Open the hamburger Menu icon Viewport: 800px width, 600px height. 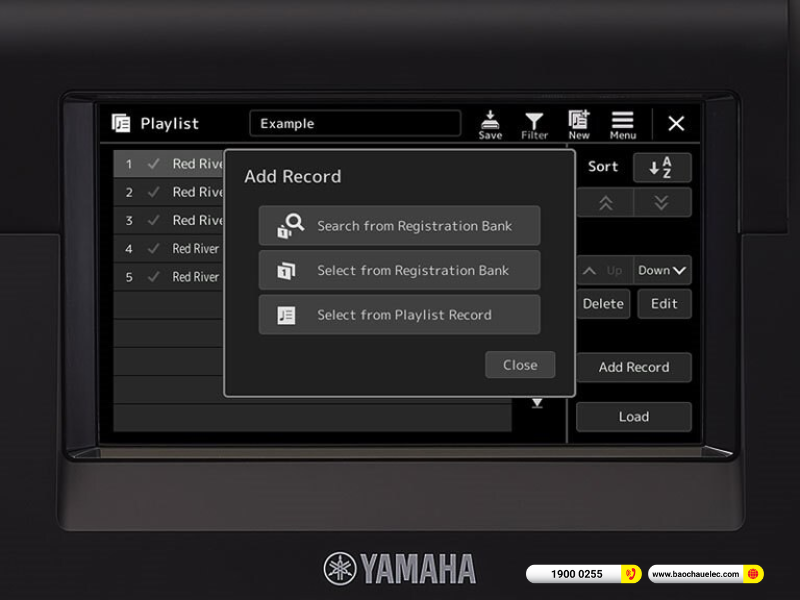pyautogui.click(x=622, y=123)
